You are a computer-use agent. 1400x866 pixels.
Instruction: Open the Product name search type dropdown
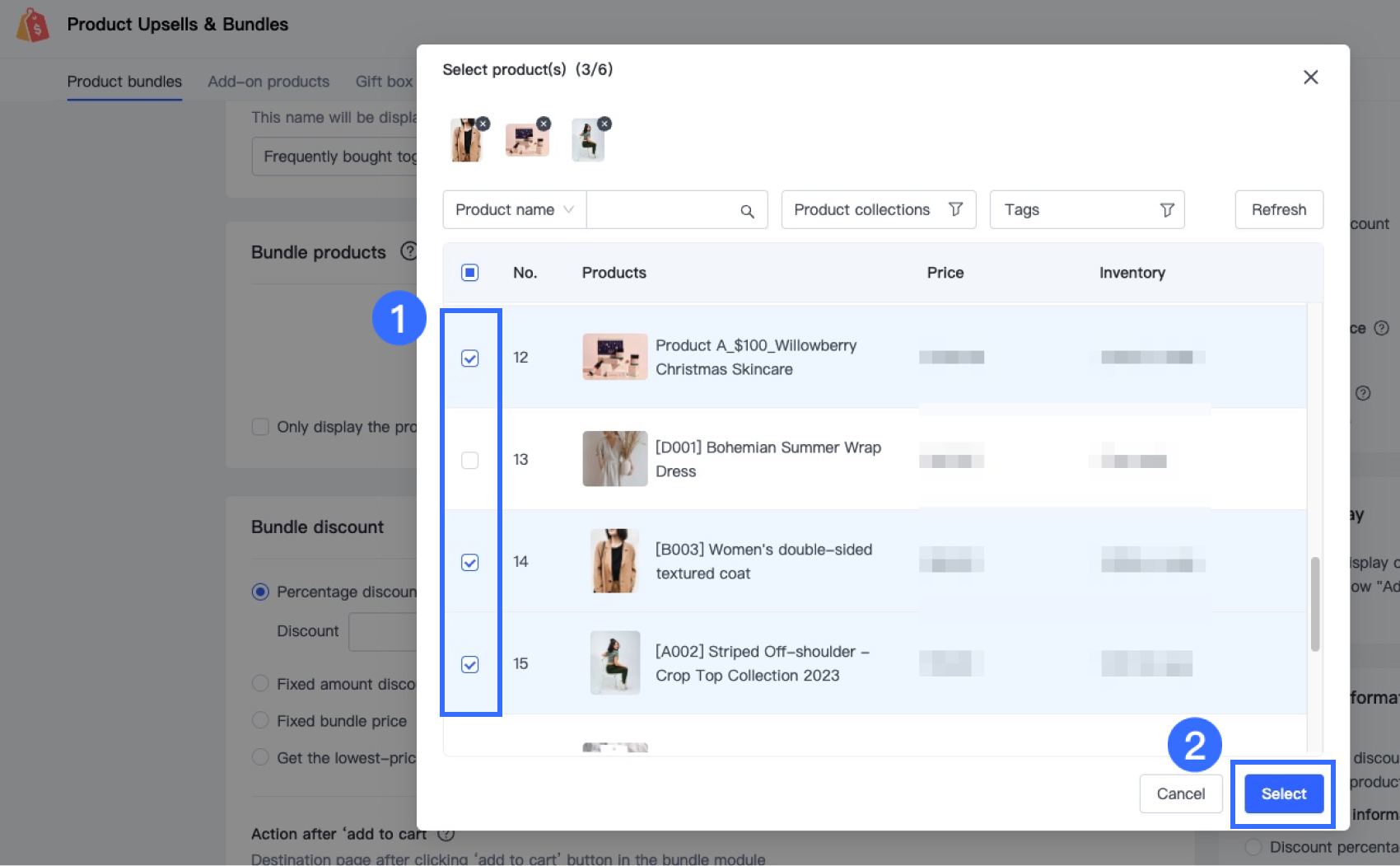pyautogui.click(x=515, y=210)
